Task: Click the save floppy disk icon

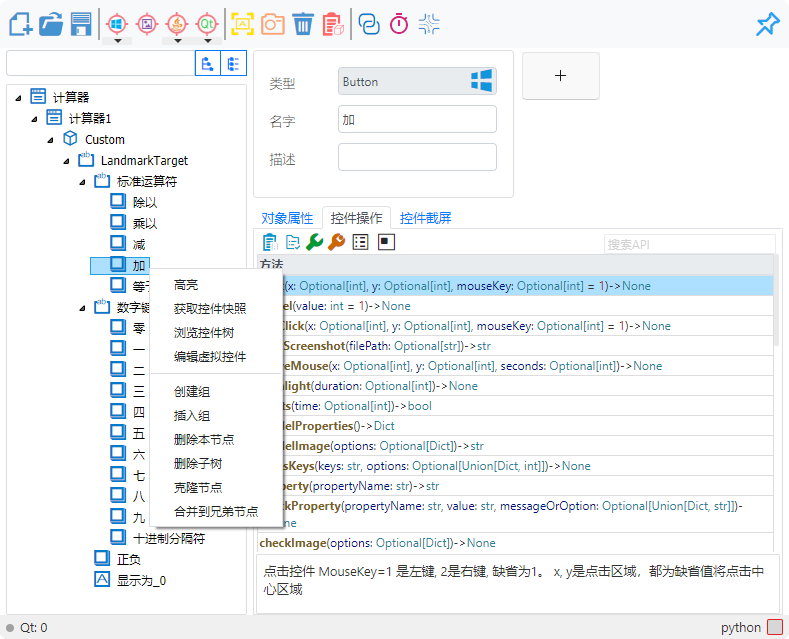Action: (81, 24)
